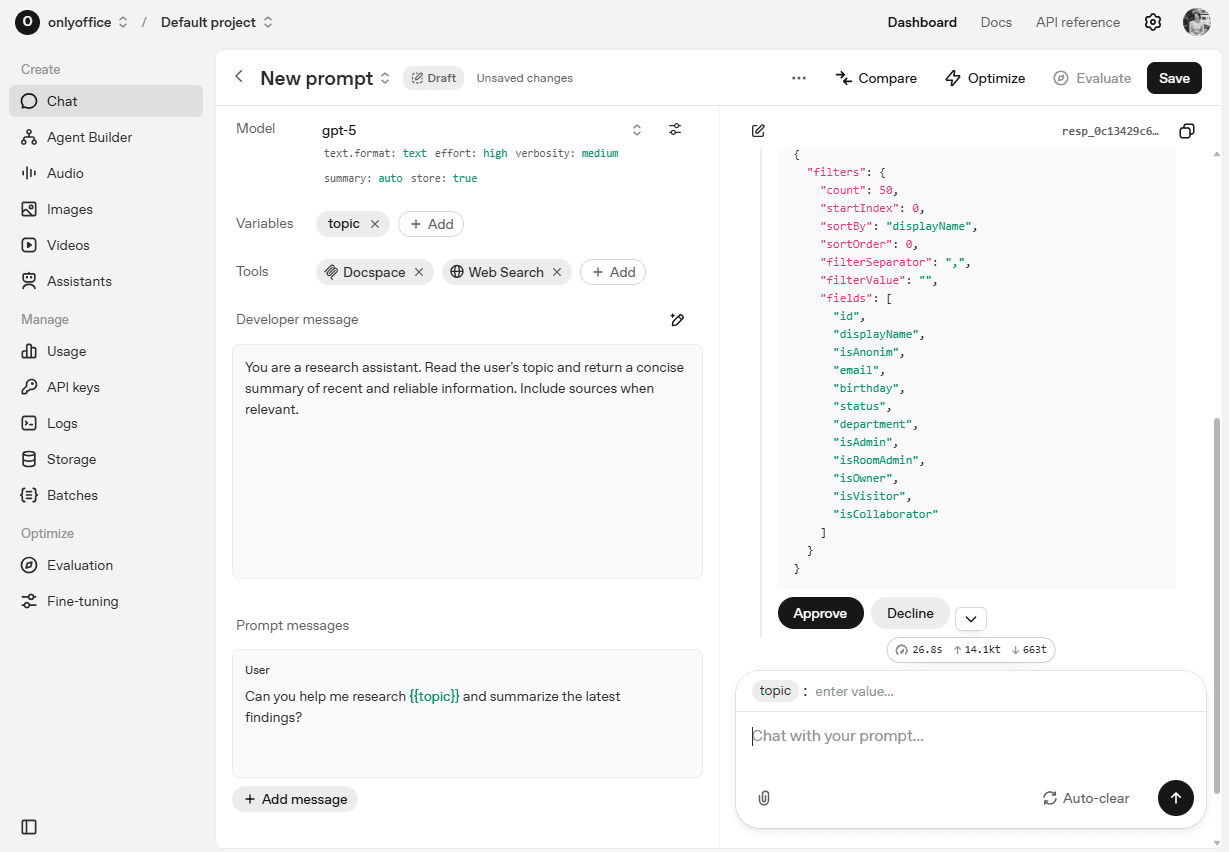The height and width of the screenshot is (852, 1229).
Task: Attach a file with the paperclip icon
Action: tap(764, 798)
